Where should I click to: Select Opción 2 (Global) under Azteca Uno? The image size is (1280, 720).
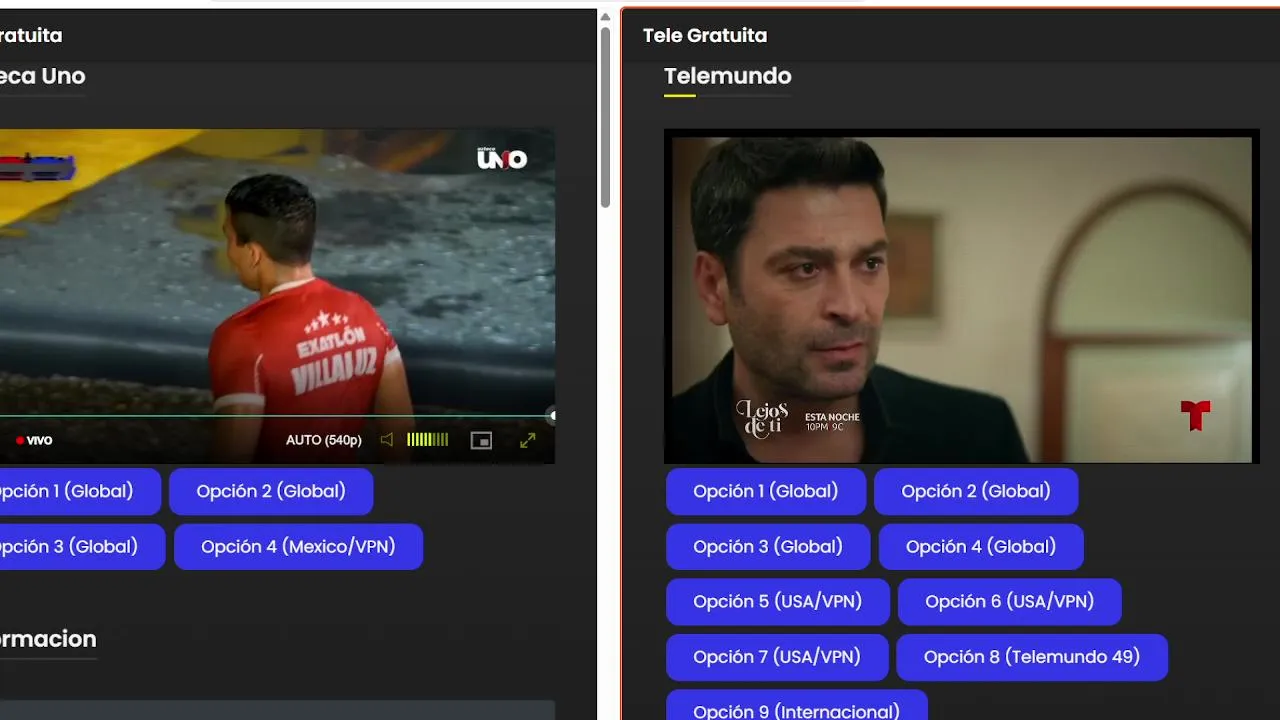(271, 491)
